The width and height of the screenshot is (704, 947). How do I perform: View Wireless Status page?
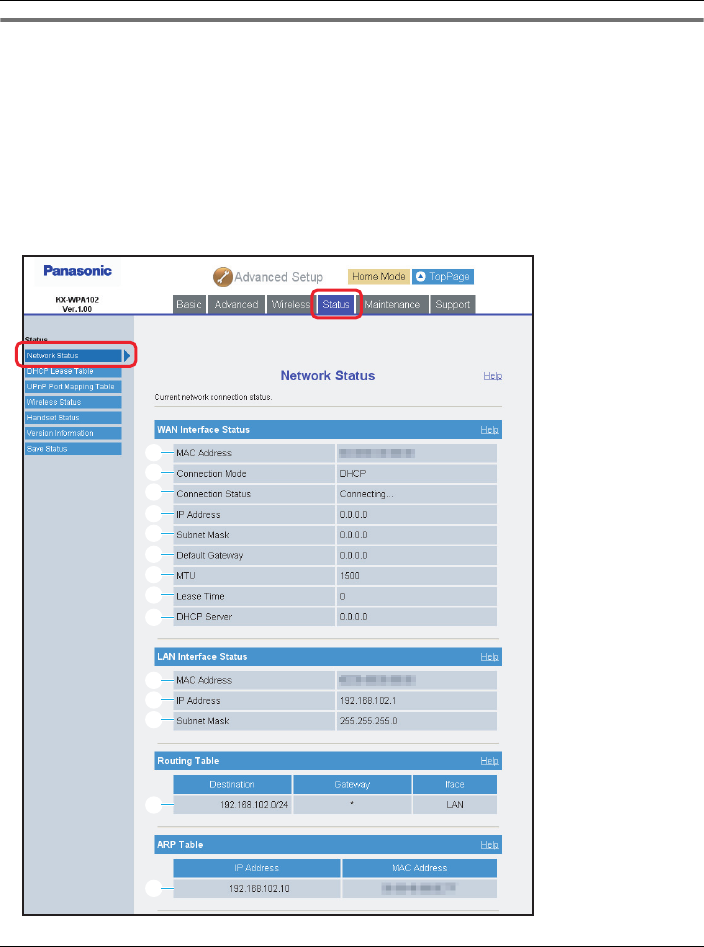coord(73,402)
